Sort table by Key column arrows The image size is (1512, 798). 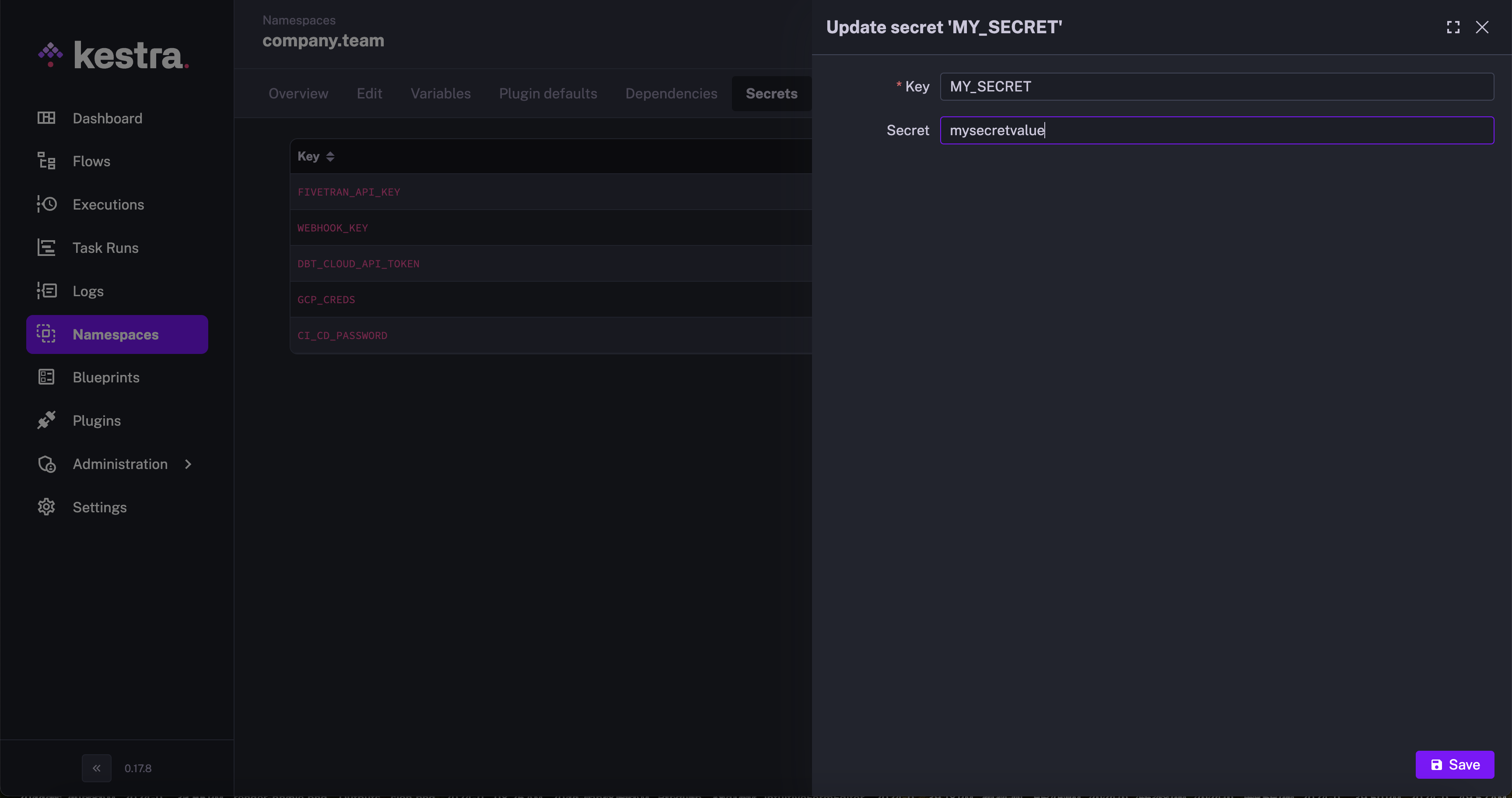point(330,157)
